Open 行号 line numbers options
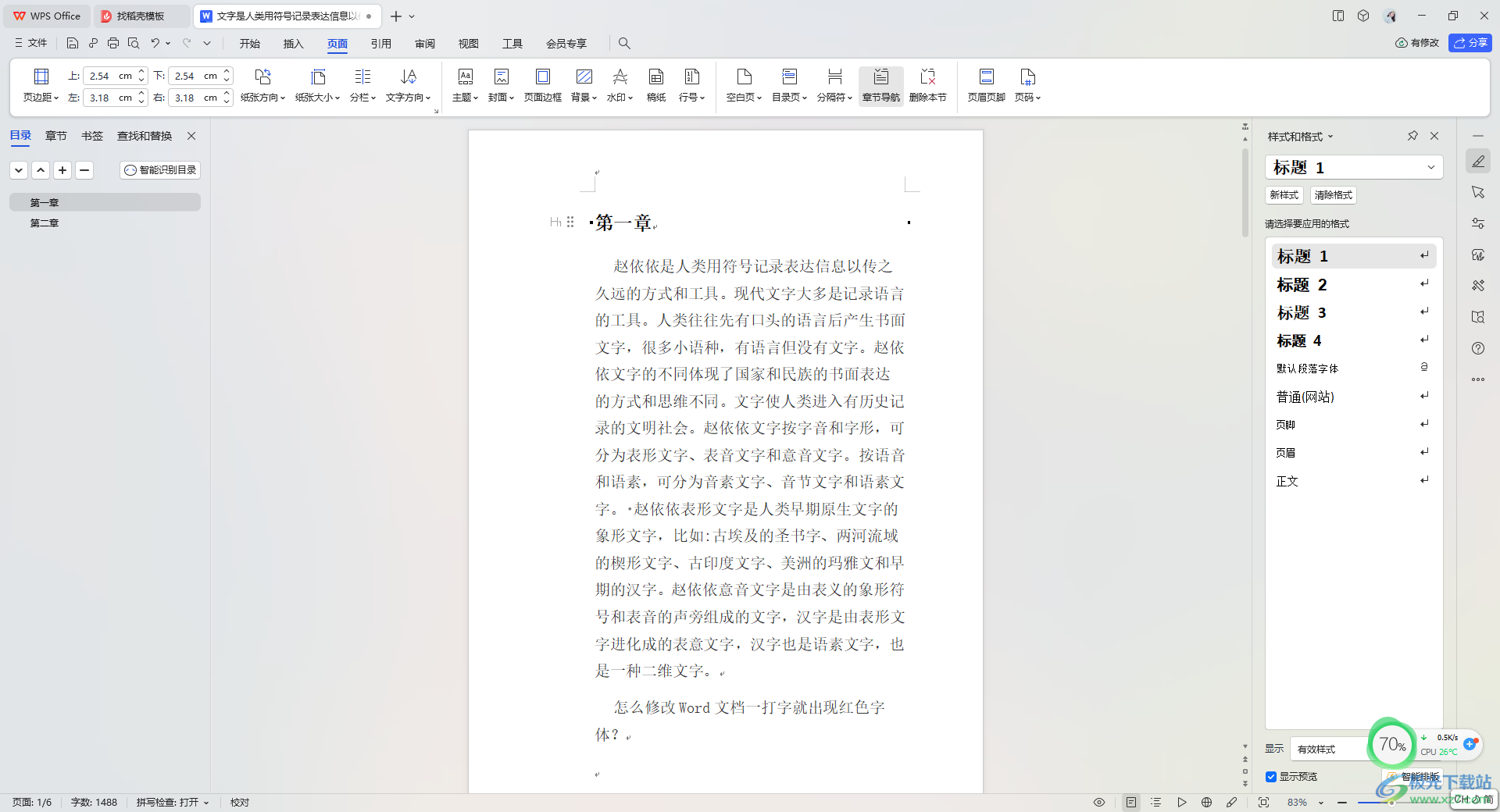This screenshot has height=812, width=1500. tap(691, 85)
